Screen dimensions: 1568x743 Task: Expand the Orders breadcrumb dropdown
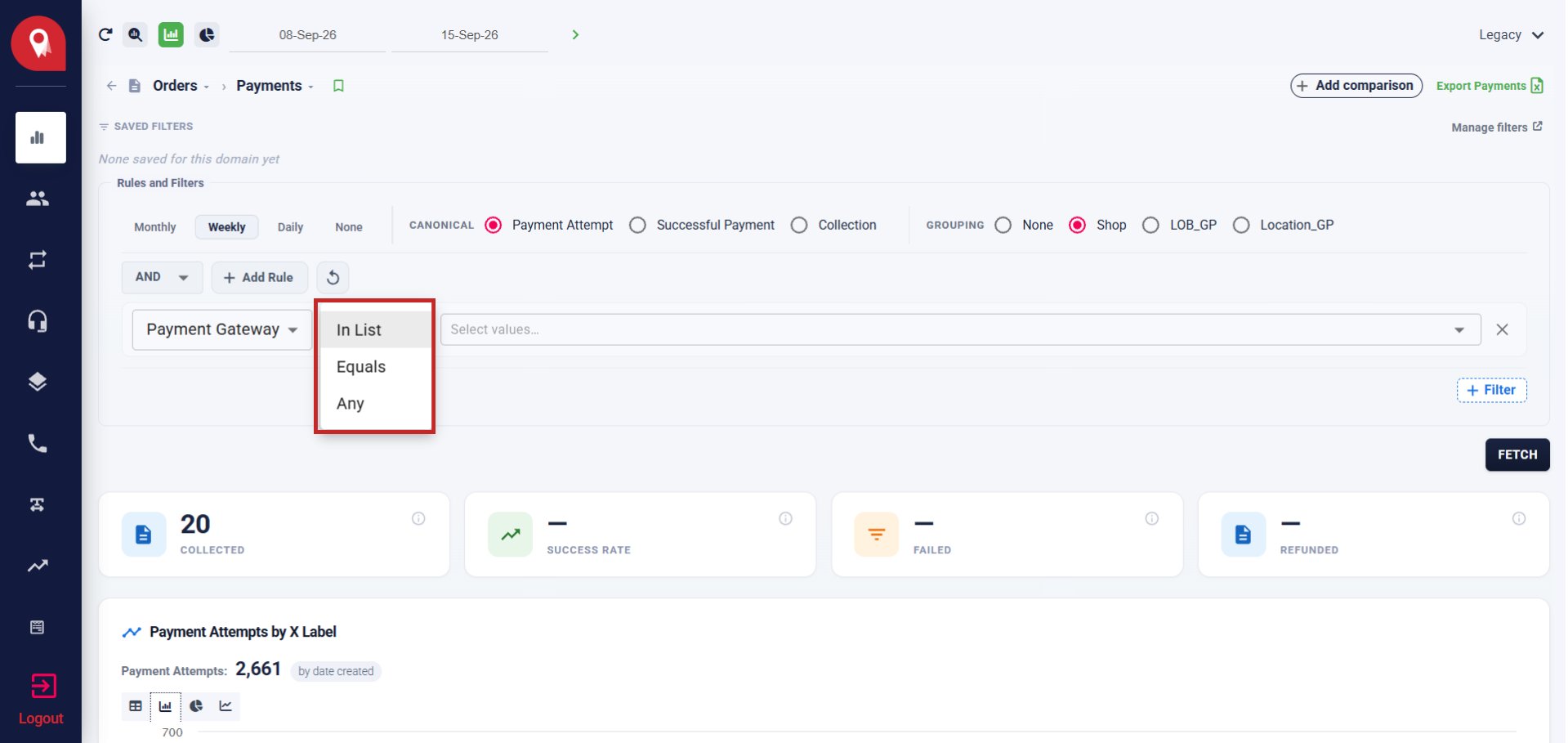click(181, 86)
